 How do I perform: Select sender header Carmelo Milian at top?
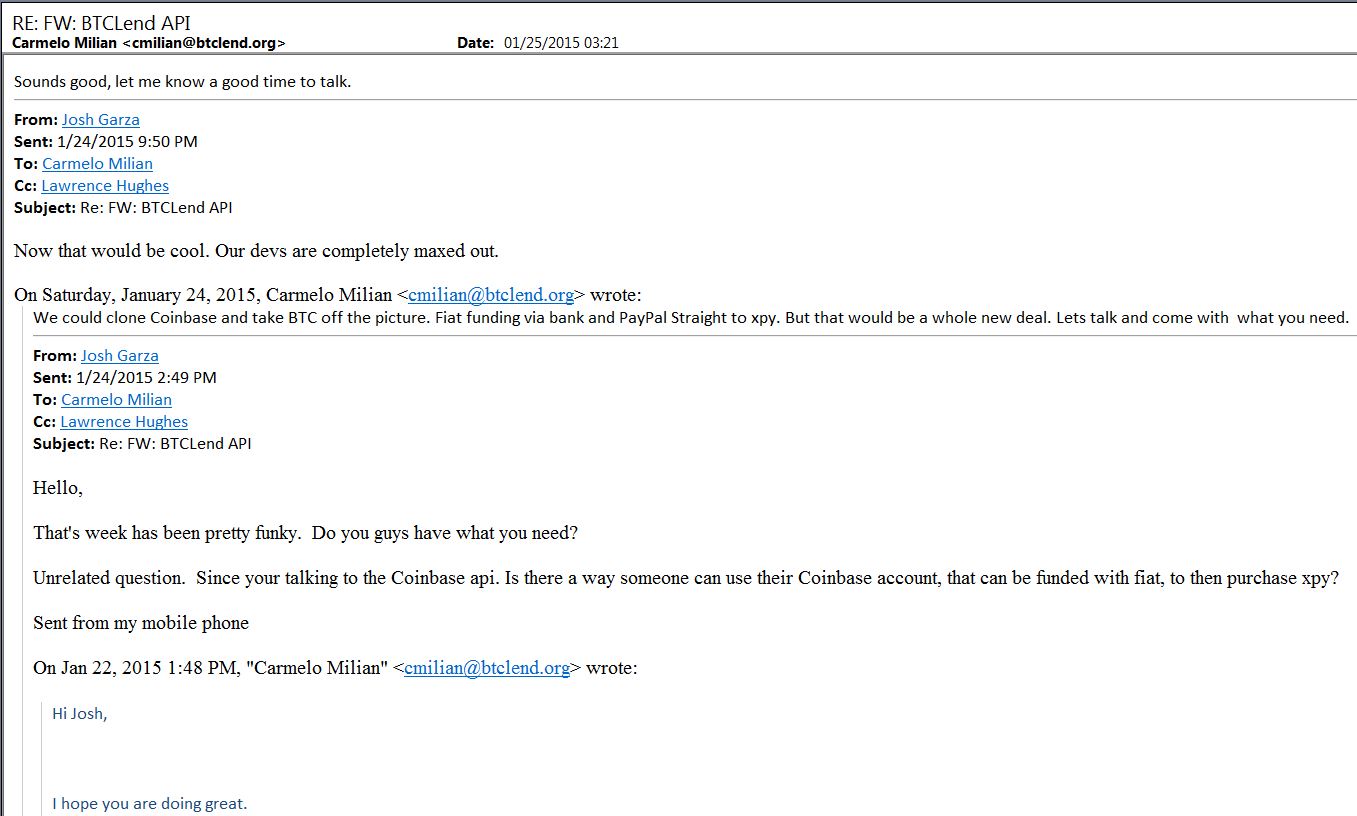149,43
